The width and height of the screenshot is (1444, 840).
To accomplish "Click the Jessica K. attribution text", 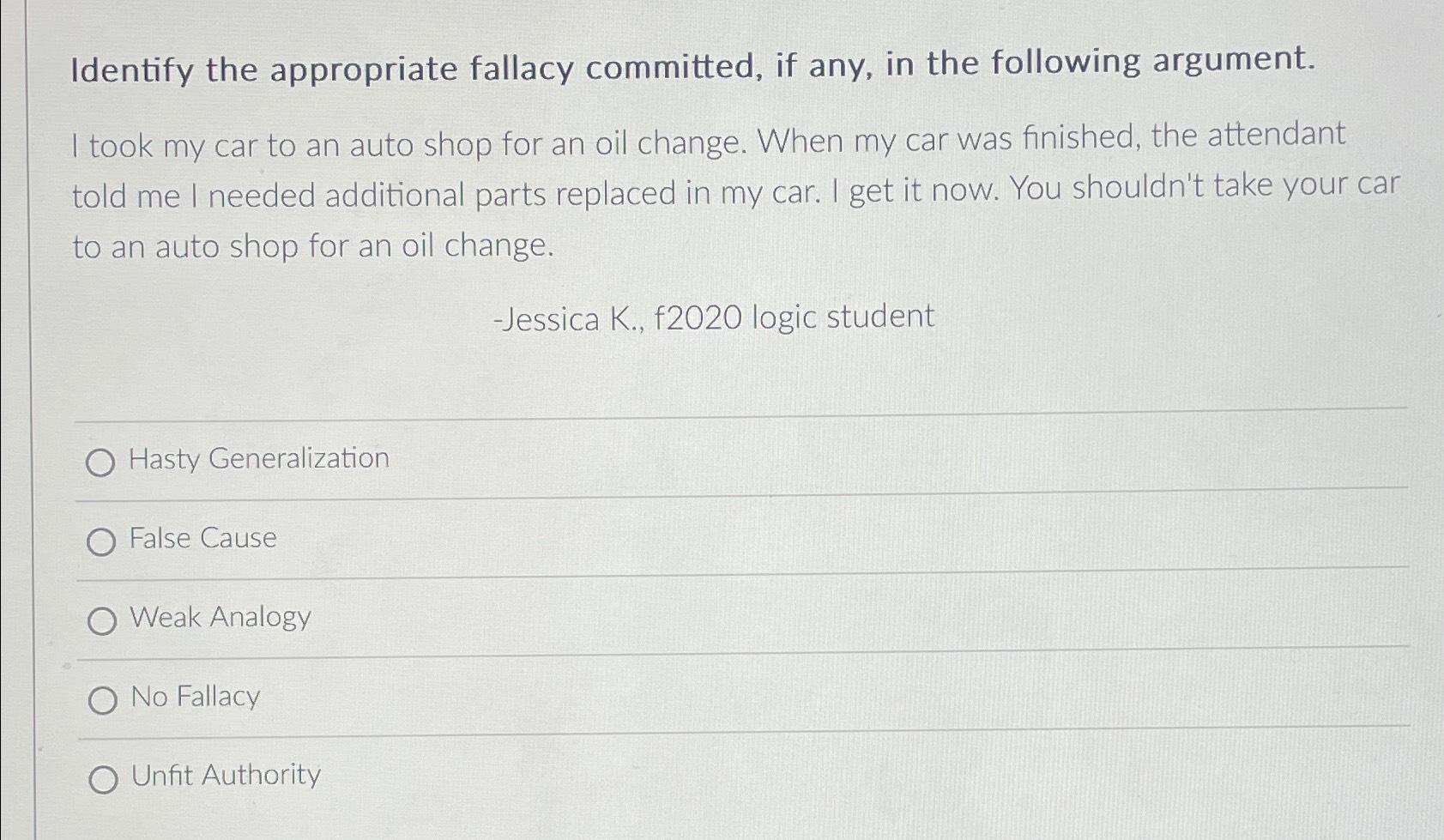I will click(714, 317).
